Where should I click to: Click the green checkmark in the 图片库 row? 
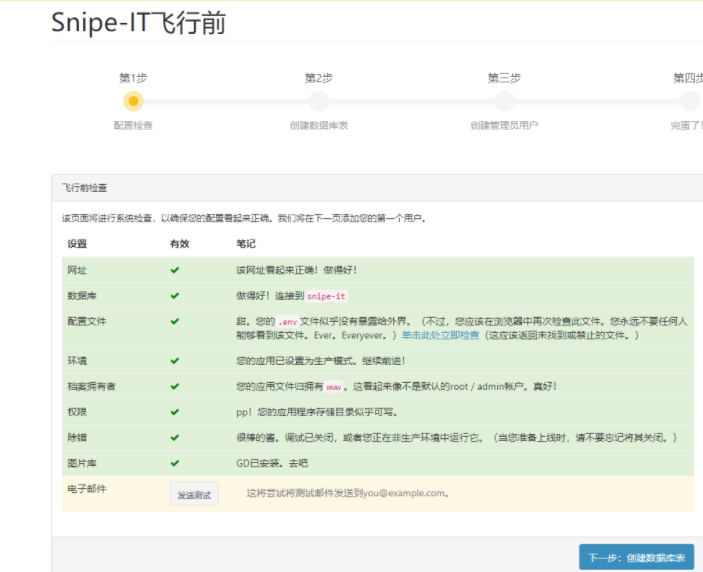[x=175, y=463]
